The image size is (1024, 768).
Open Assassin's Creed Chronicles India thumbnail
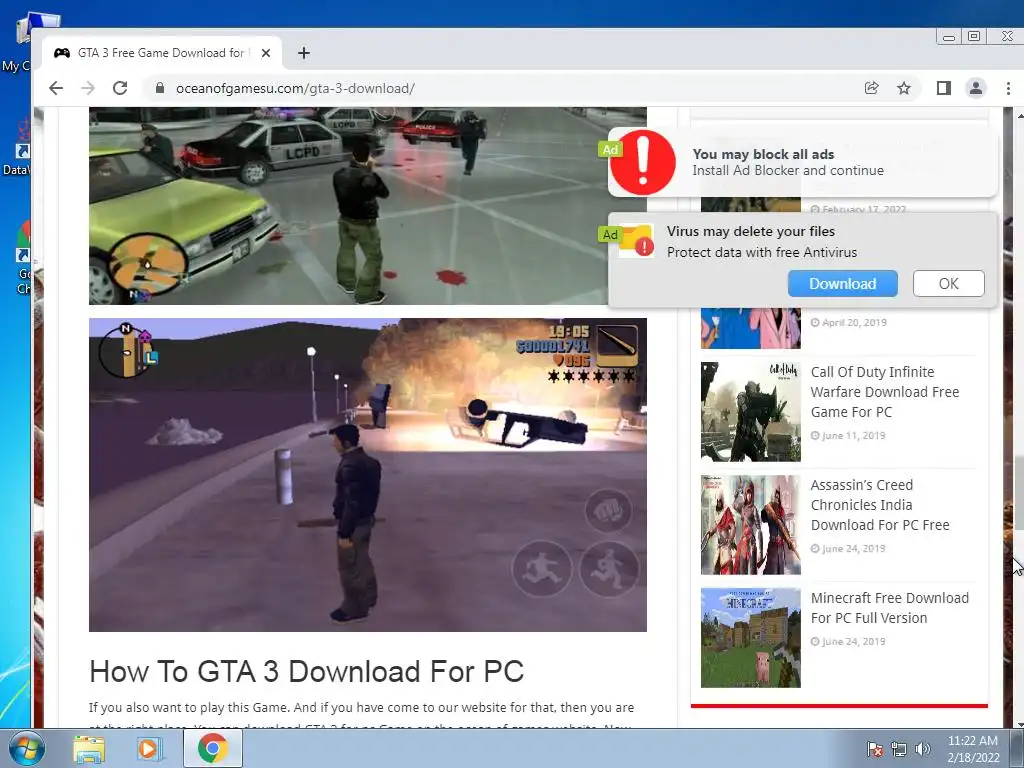point(750,524)
